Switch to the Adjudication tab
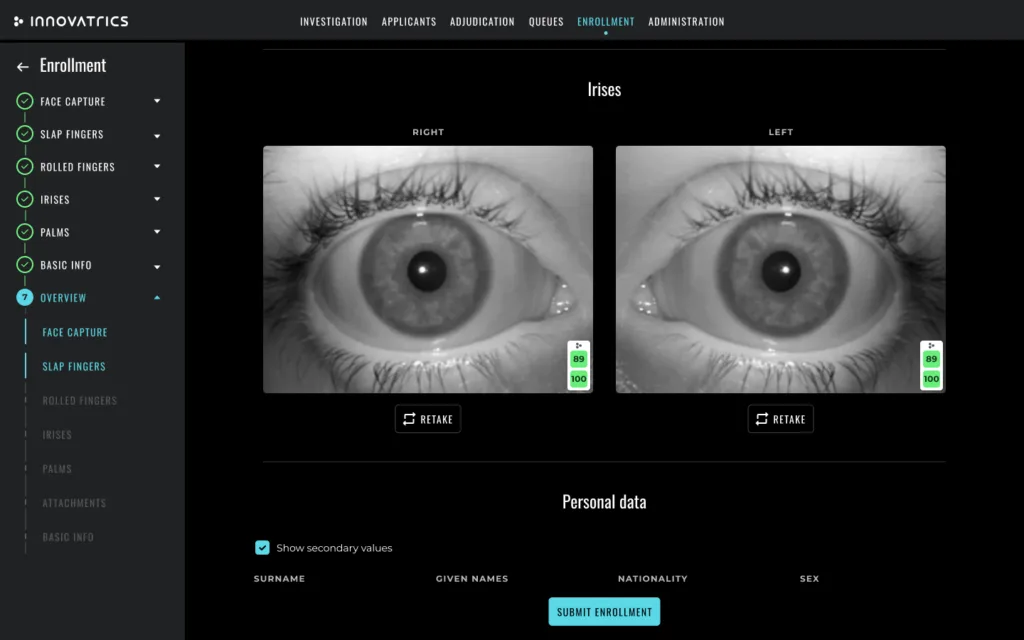Viewport: 1024px width, 640px height. coord(482,22)
